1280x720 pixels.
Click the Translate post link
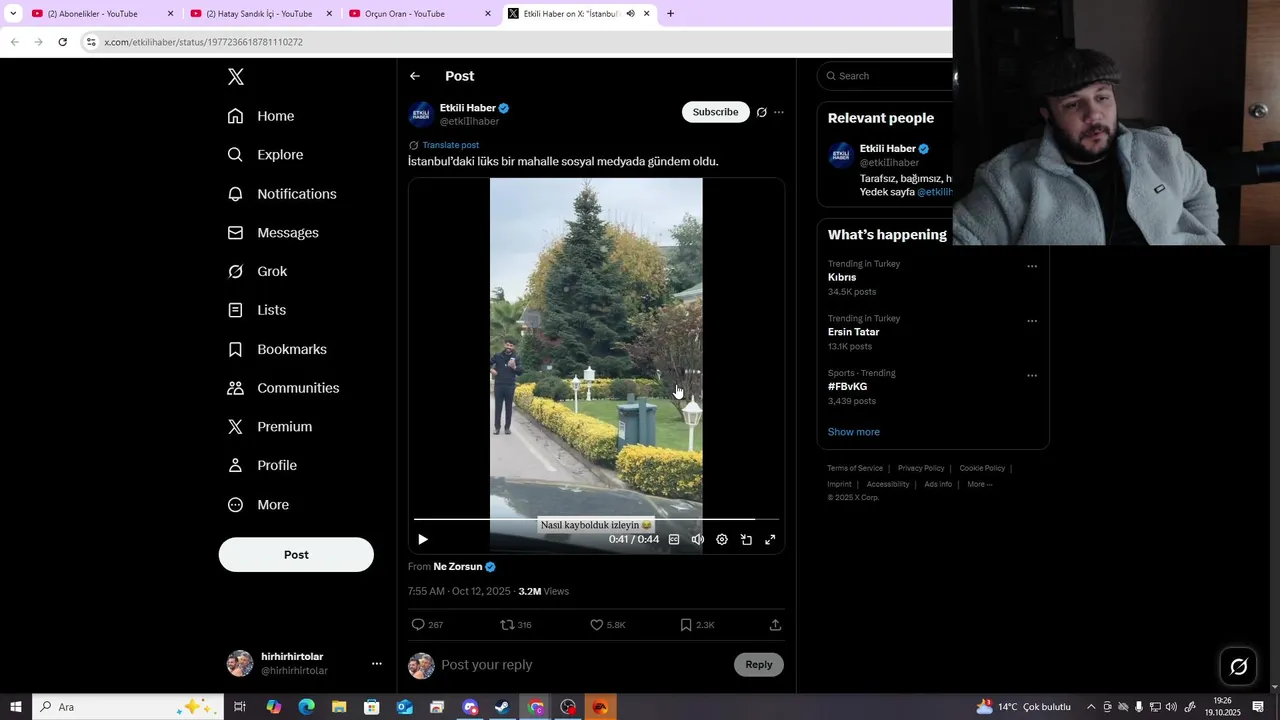click(450, 145)
